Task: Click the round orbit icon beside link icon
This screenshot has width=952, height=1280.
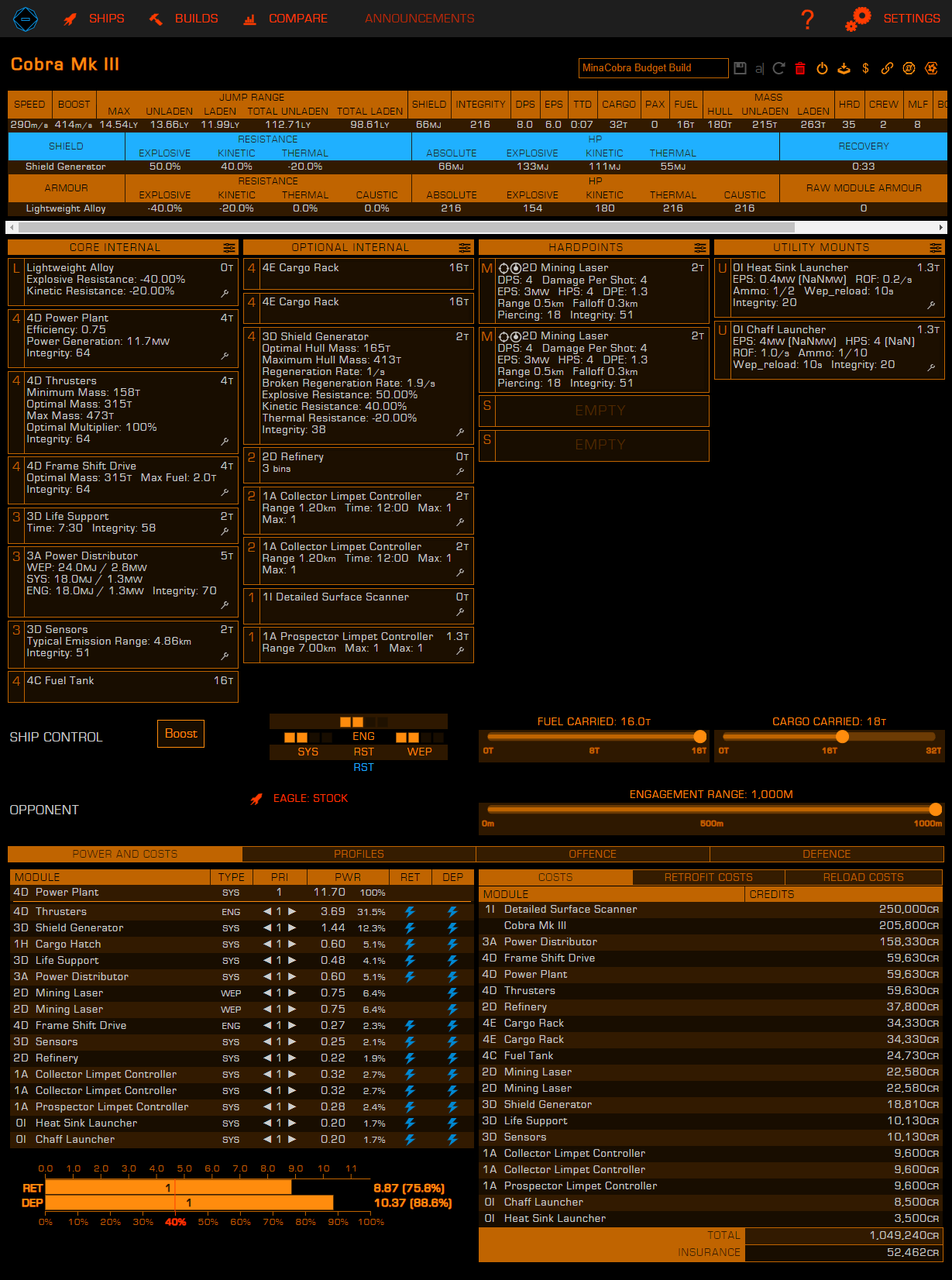Action: (x=909, y=68)
